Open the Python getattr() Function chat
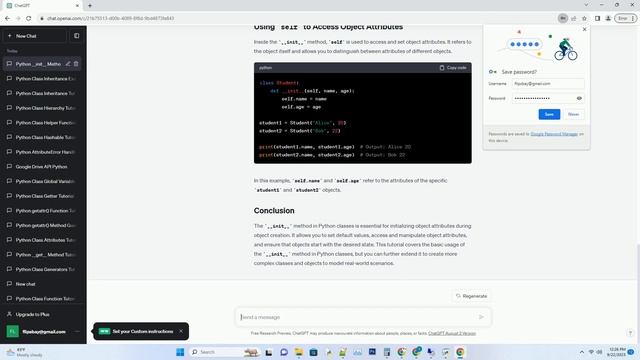 tap(42, 211)
